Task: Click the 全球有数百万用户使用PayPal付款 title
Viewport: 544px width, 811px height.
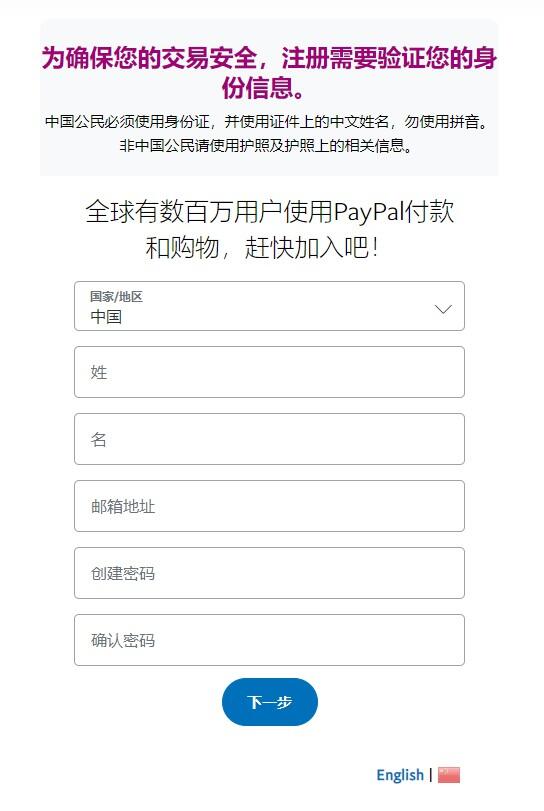Action: pos(269,212)
